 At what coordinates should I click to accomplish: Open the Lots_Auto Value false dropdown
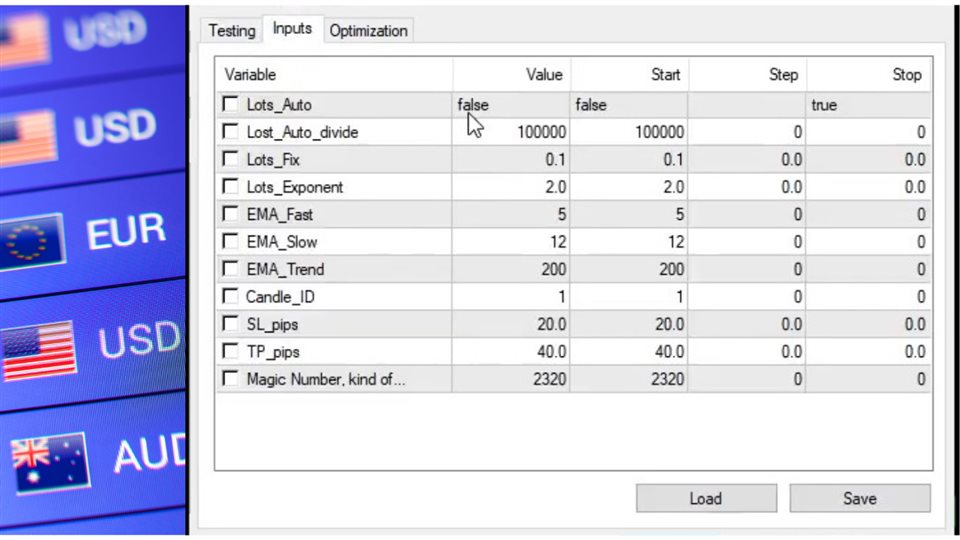pyautogui.click(x=510, y=105)
